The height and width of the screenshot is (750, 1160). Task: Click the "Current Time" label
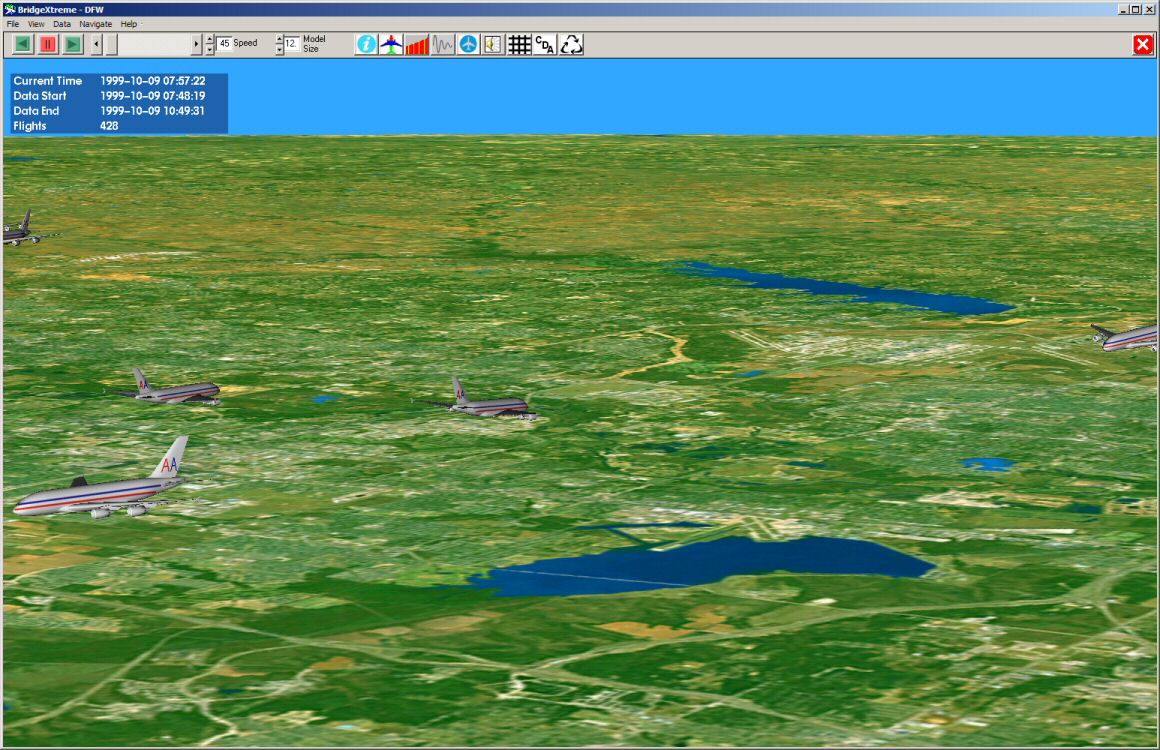(47, 81)
